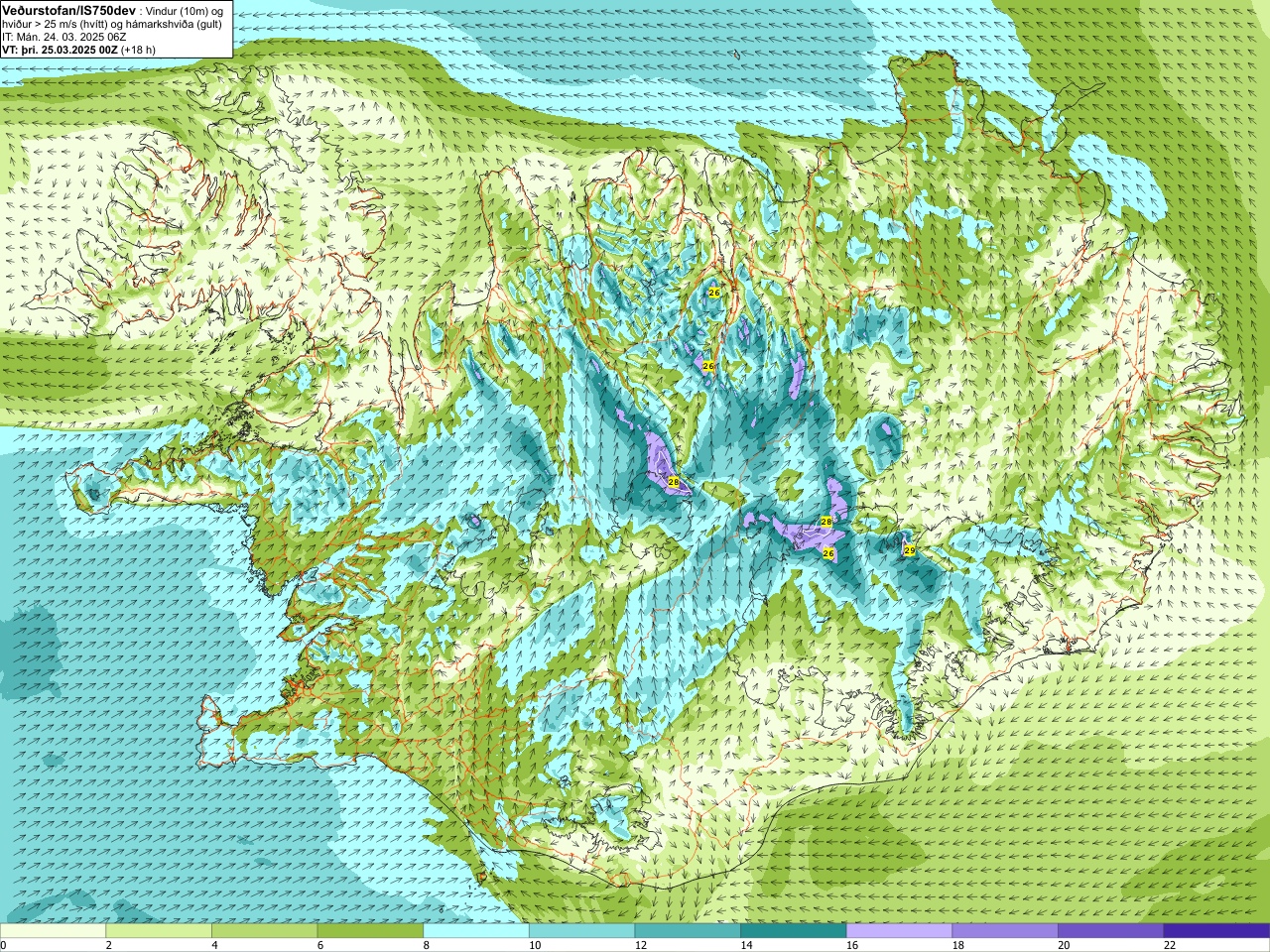This screenshot has height=952, width=1270.
Task: Click the legend tick label 20
Action: (x=1065, y=945)
